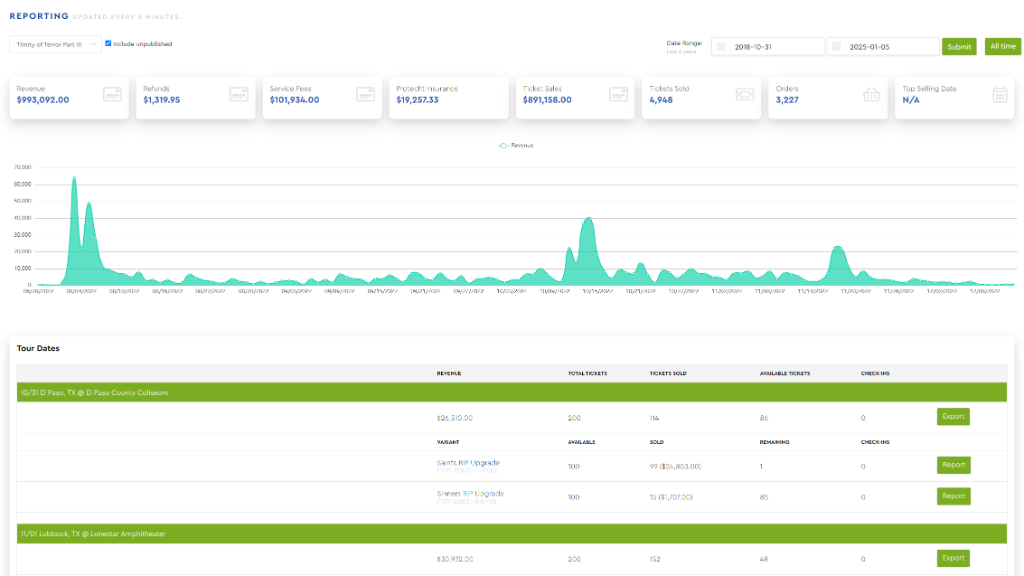
Task: Toggle the Revenue series in chart legend
Action: [x=517, y=146]
